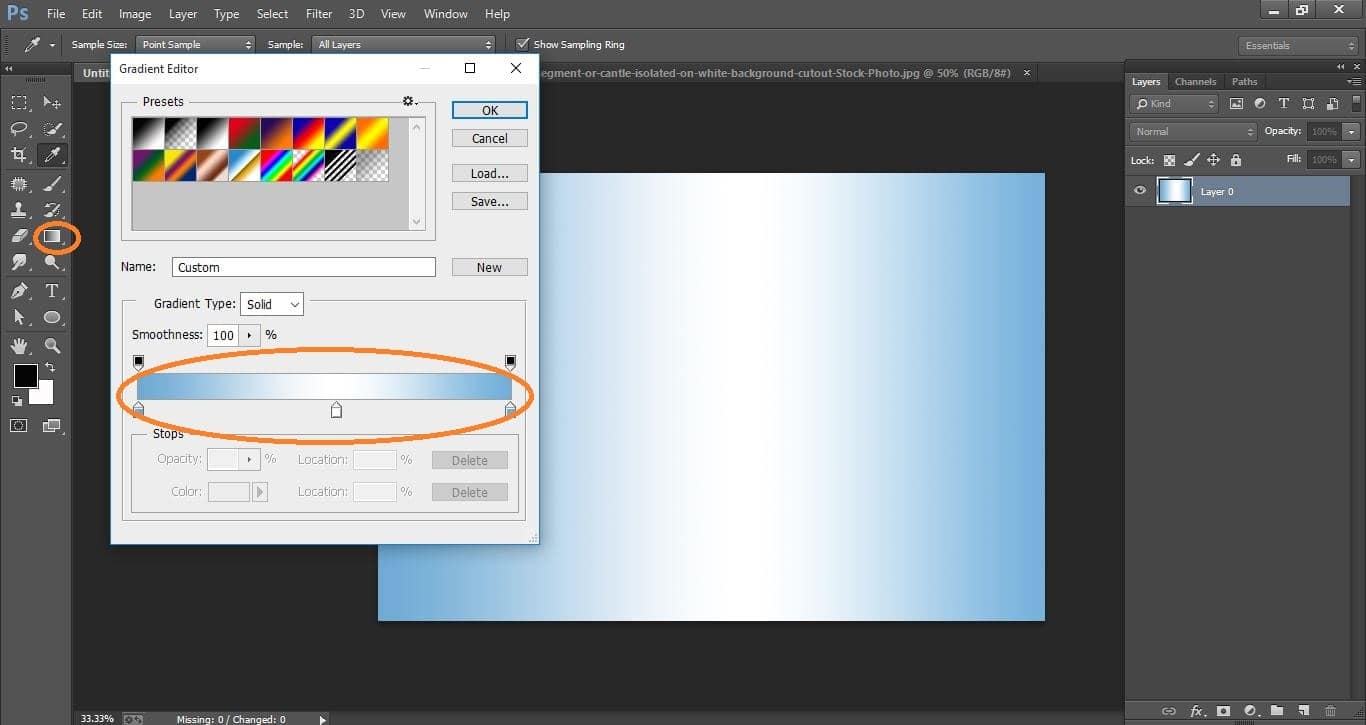Image resolution: width=1366 pixels, height=725 pixels.
Task: Open the Presets panel gear menu
Action: (x=408, y=100)
